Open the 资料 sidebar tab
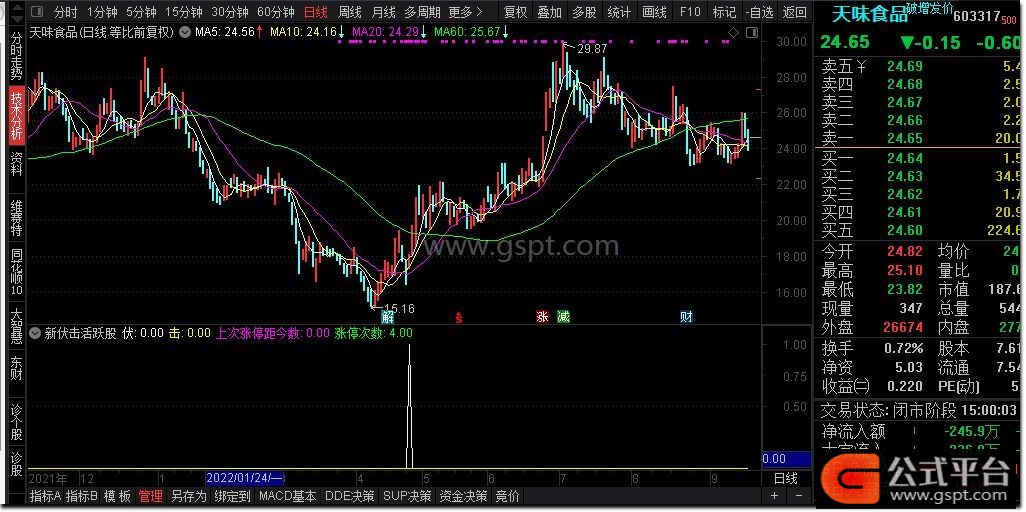This screenshot has height=512, width=1026. [x=16, y=164]
